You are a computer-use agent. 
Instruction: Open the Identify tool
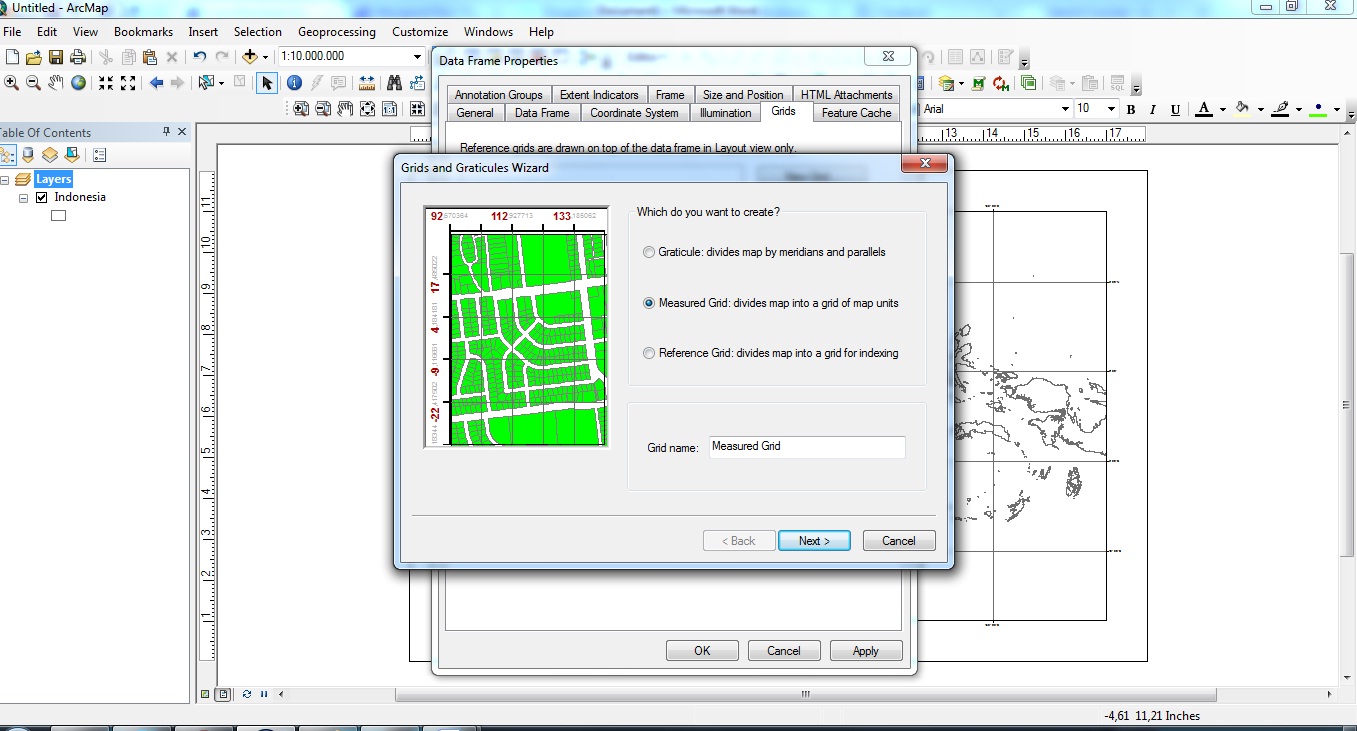pyautogui.click(x=295, y=83)
